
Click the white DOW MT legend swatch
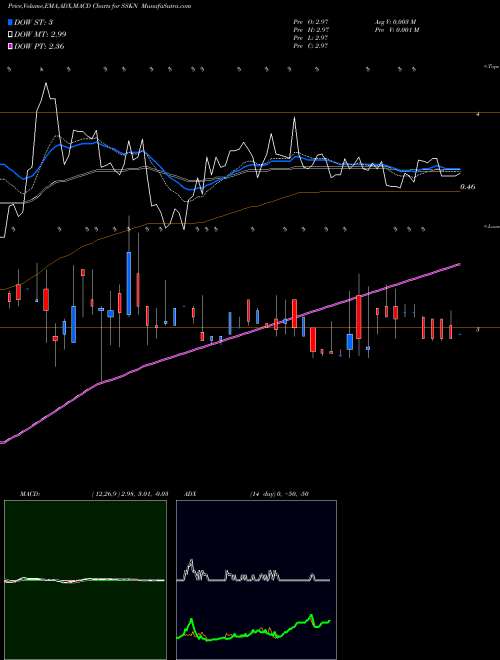click(11, 35)
